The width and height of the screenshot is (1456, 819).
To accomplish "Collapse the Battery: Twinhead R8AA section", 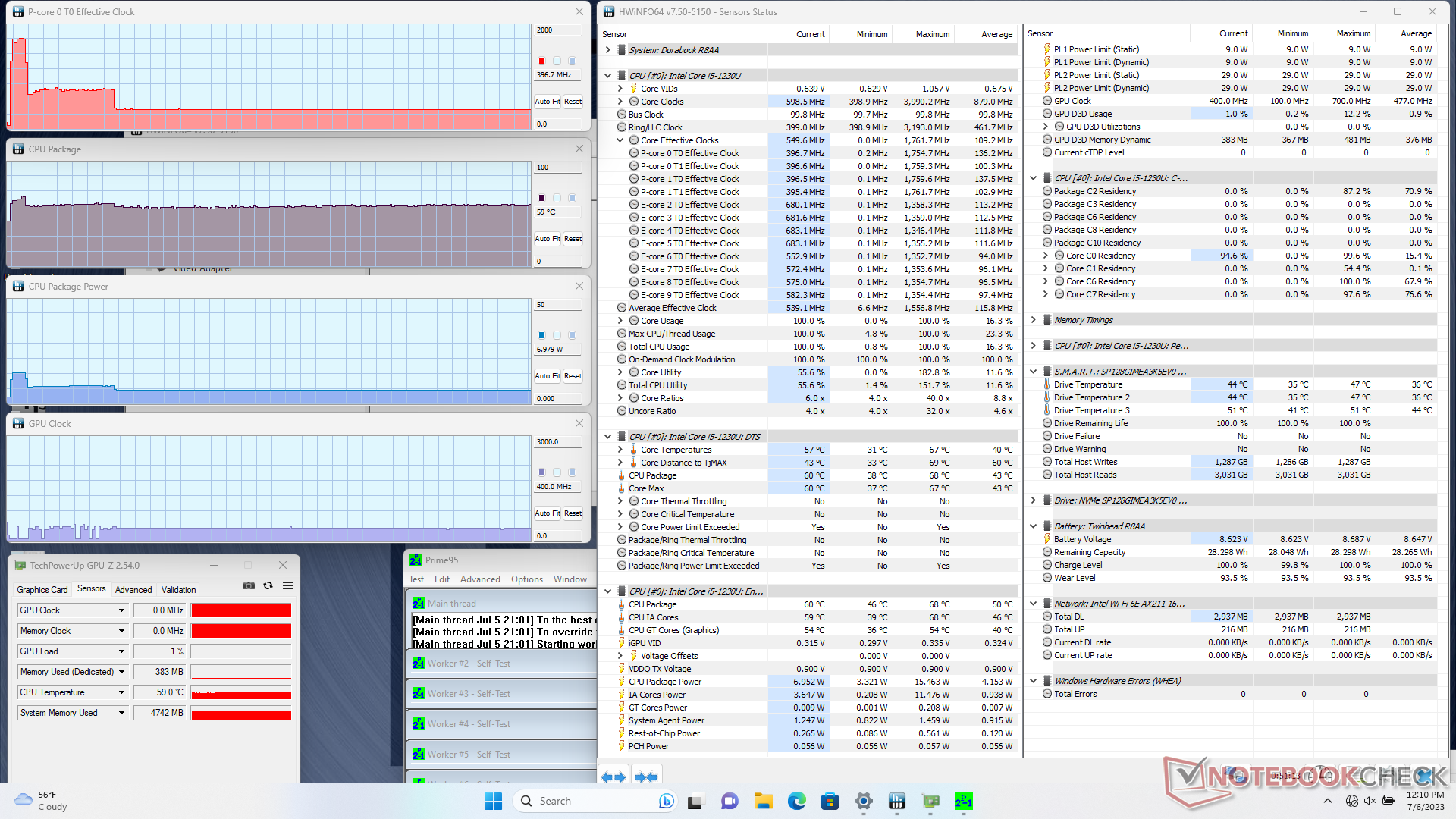I will pos(1033,526).
